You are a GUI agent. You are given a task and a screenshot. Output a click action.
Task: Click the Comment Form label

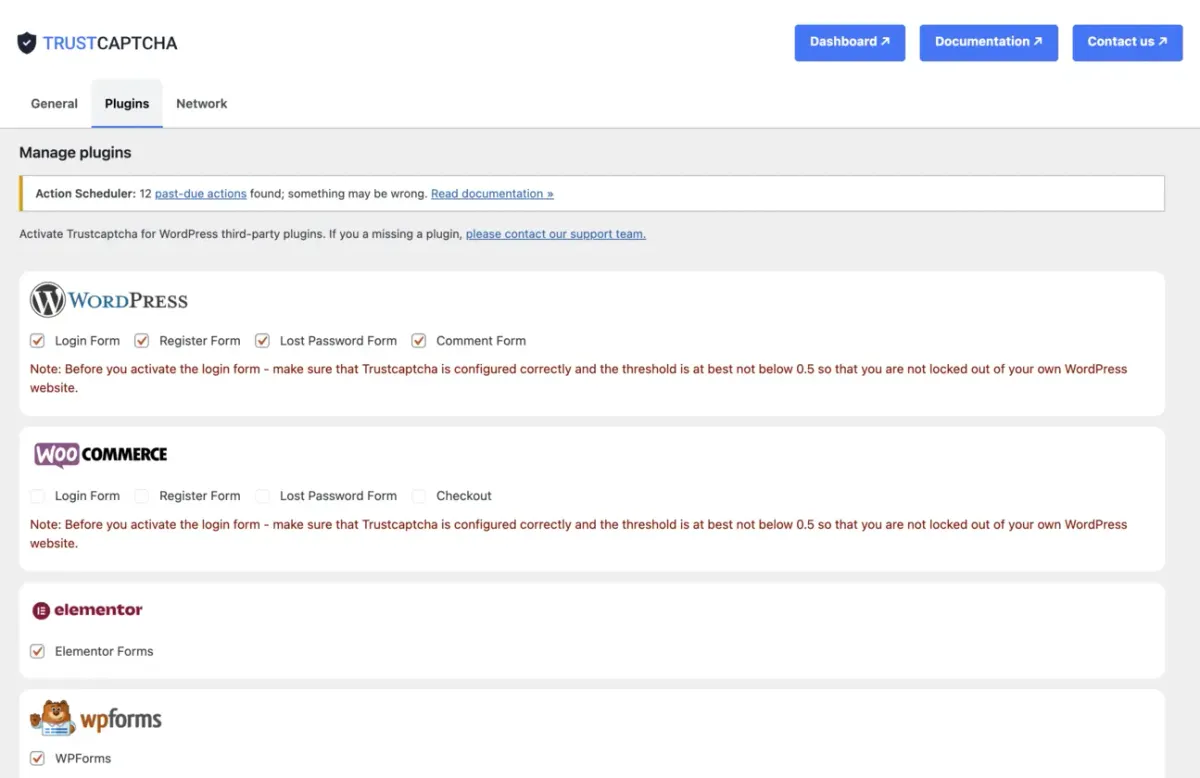tap(481, 340)
